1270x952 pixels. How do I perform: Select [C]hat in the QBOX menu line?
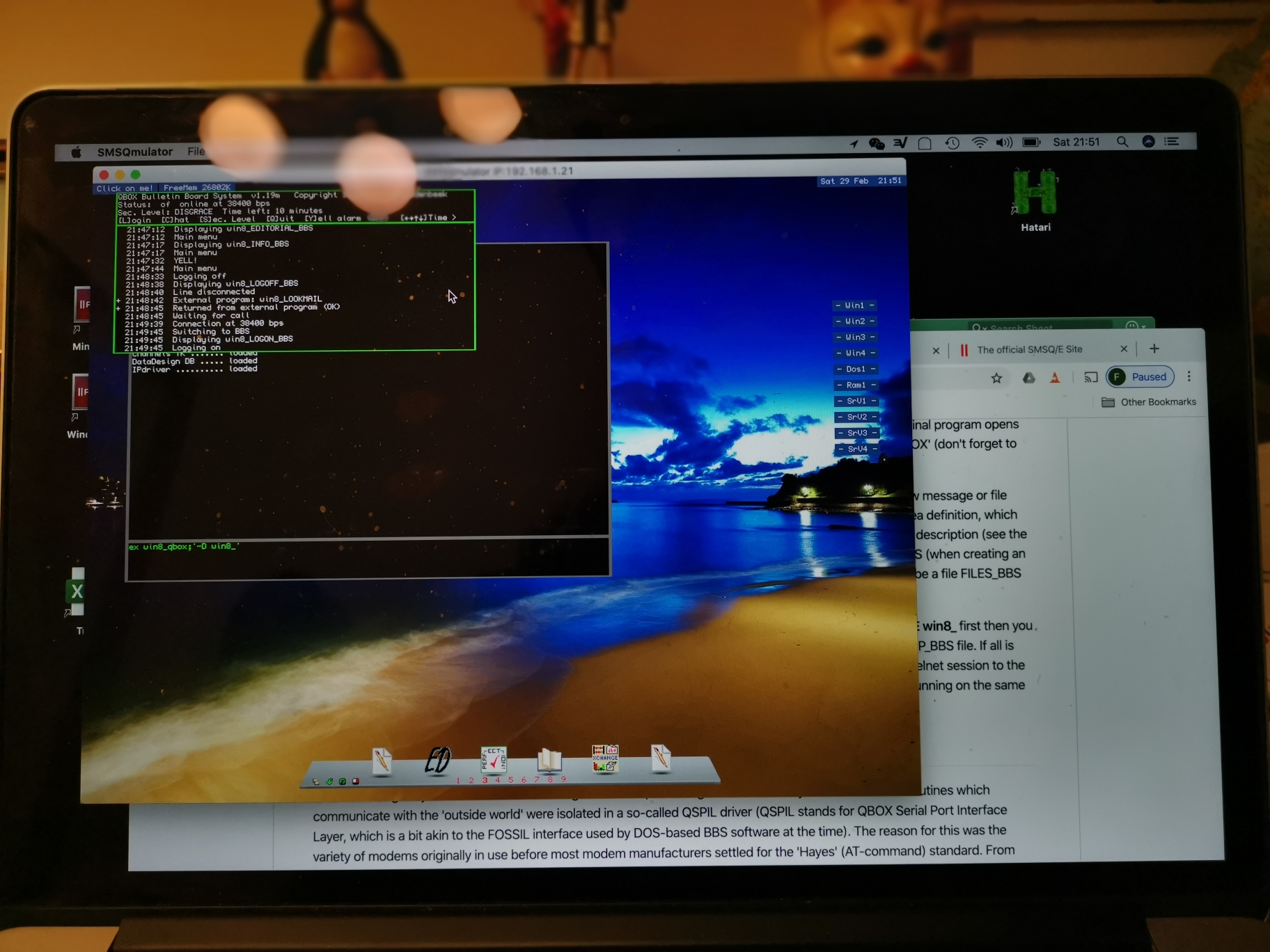[175, 220]
